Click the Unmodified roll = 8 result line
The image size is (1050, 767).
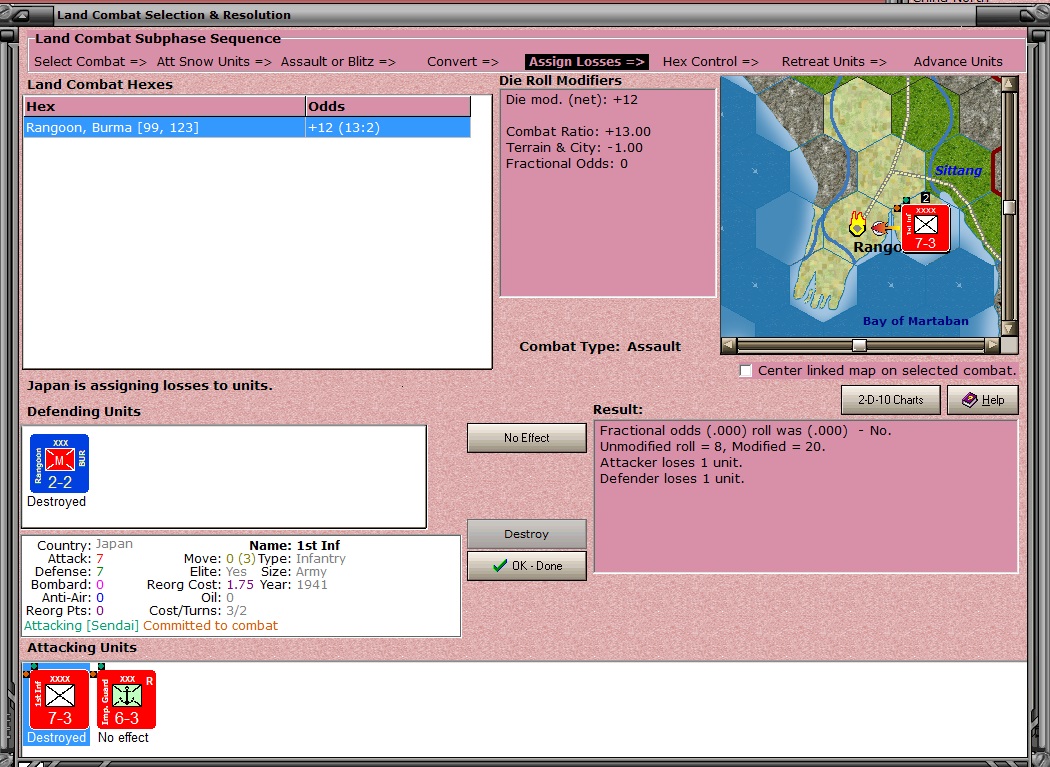(x=712, y=447)
